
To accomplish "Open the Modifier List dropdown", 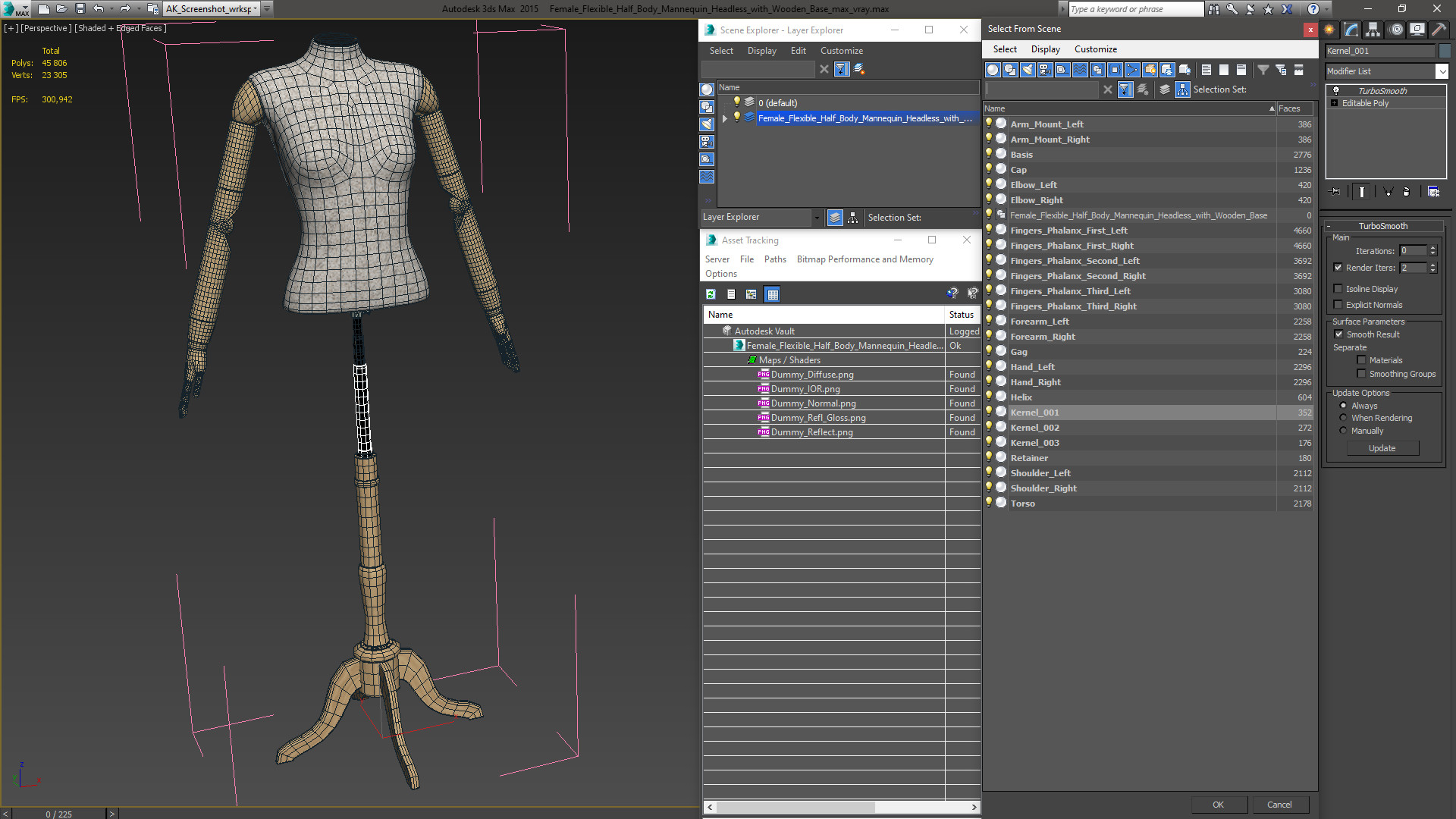I will pyautogui.click(x=1442, y=71).
